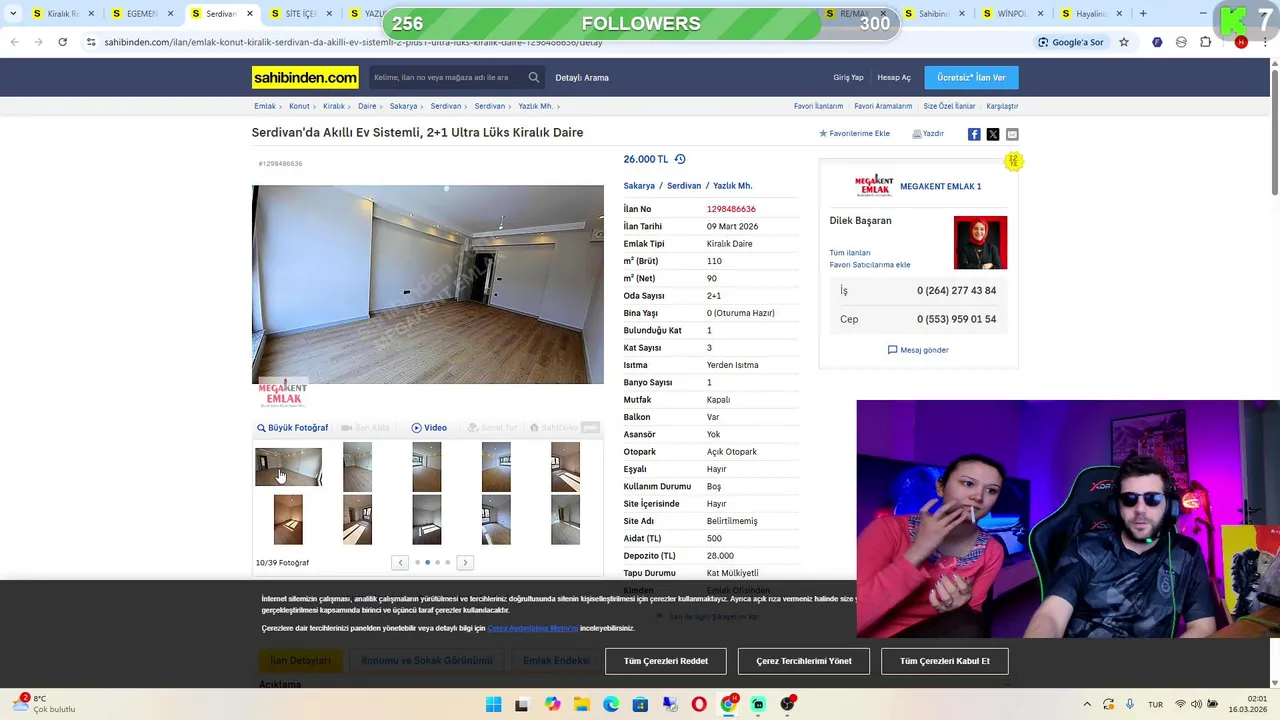
Task: Share listing via email envelope icon
Action: tap(1012, 134)
